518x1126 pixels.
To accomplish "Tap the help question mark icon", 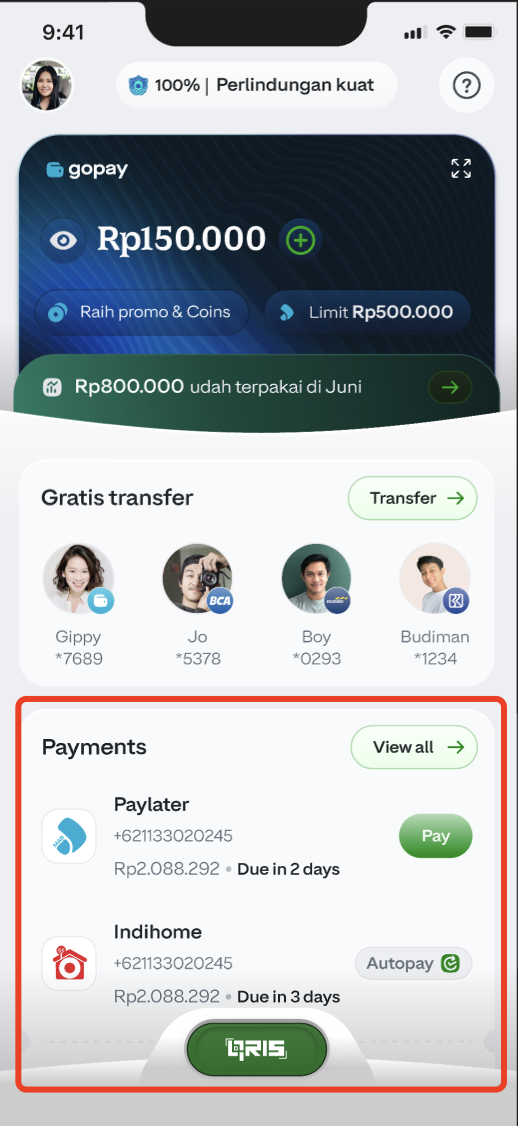I will pyautogui.click(x=466, y=85).
